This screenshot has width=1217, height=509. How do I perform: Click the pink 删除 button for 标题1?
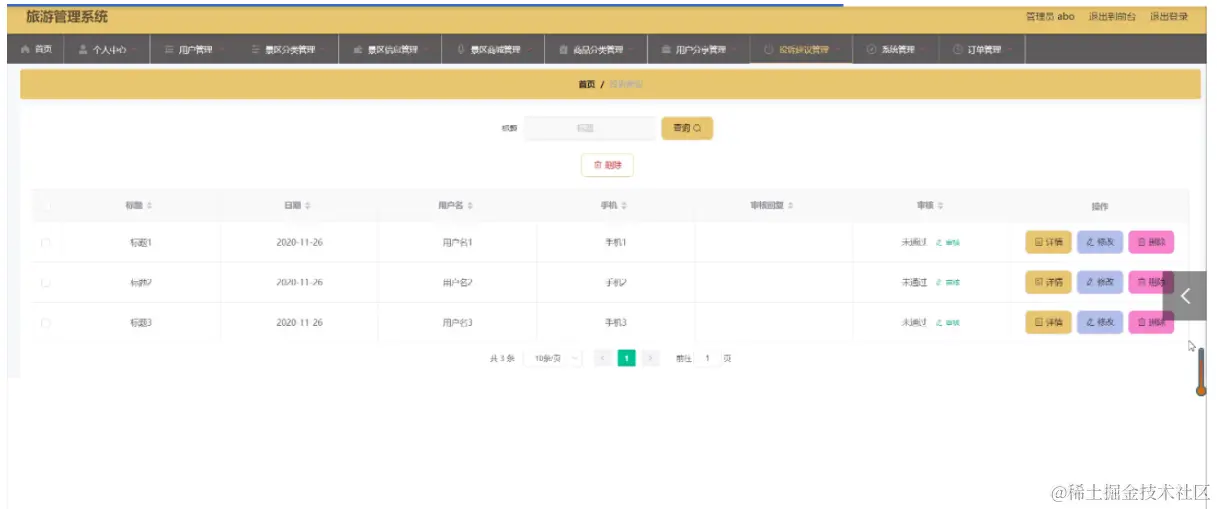(x=1151, y=242)
